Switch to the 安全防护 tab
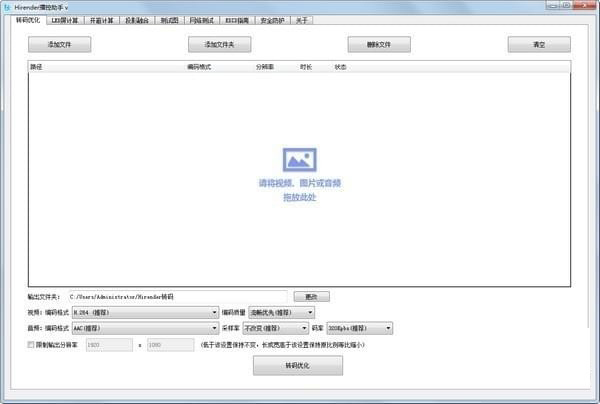 [272, 20]
